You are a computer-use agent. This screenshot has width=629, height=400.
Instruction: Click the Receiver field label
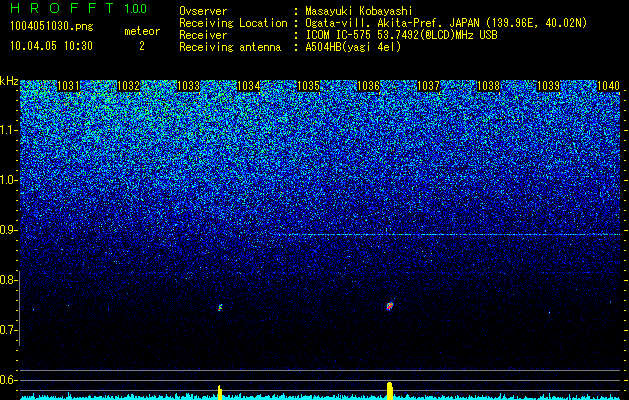203,35
